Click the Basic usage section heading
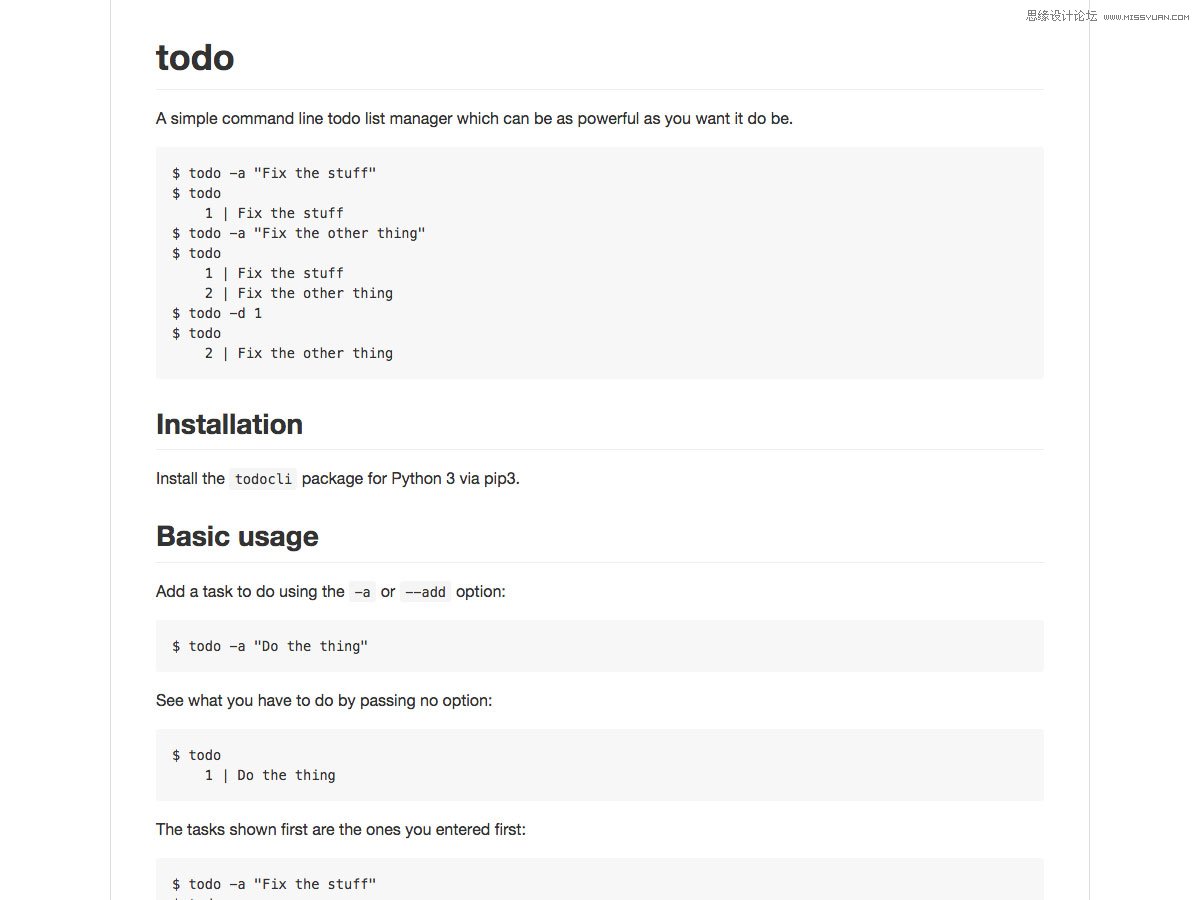Image resolution: width=1200 pixels, height=900 pixels. pos(237,536)
